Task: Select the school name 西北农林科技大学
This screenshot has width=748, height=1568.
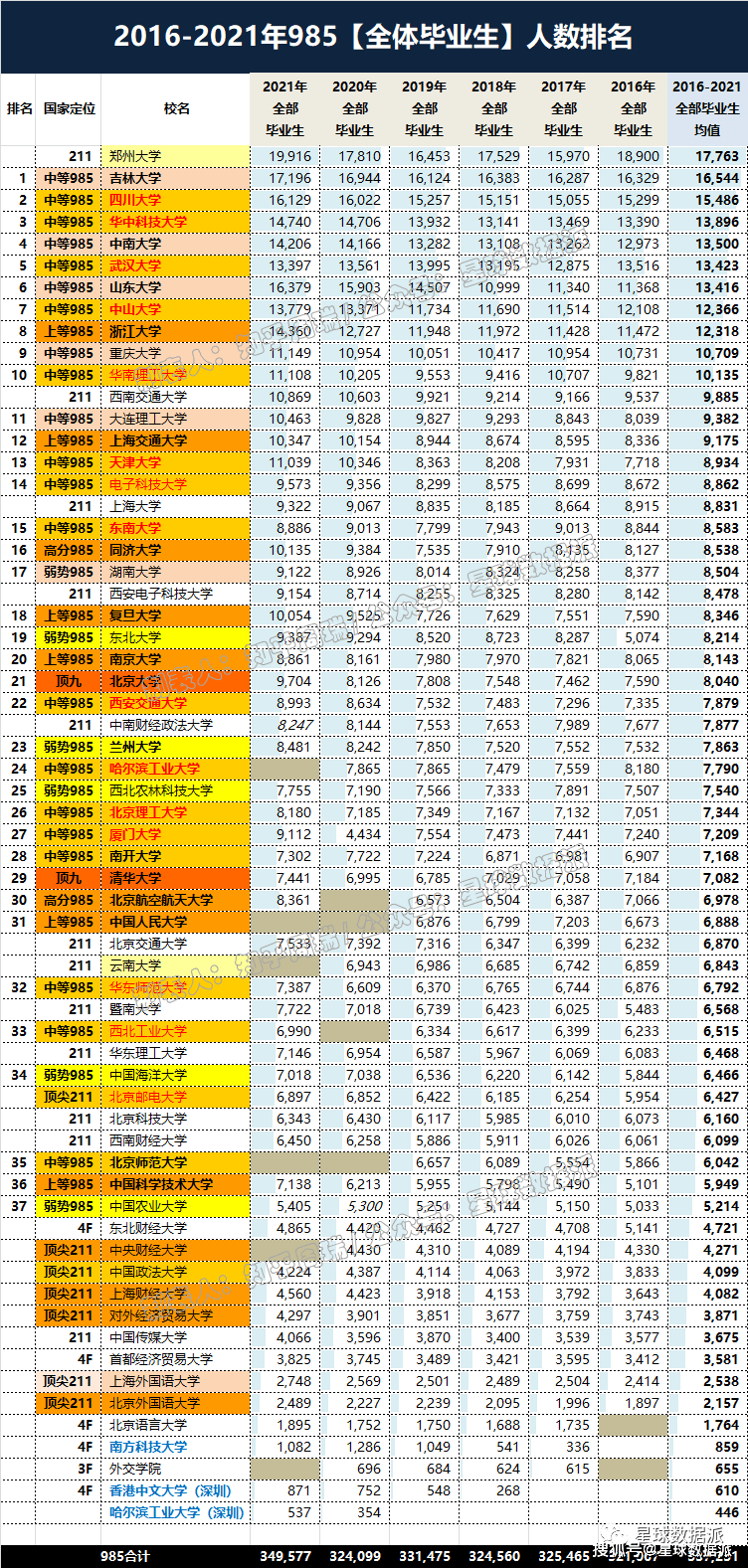Action: [x=161, y=790]
